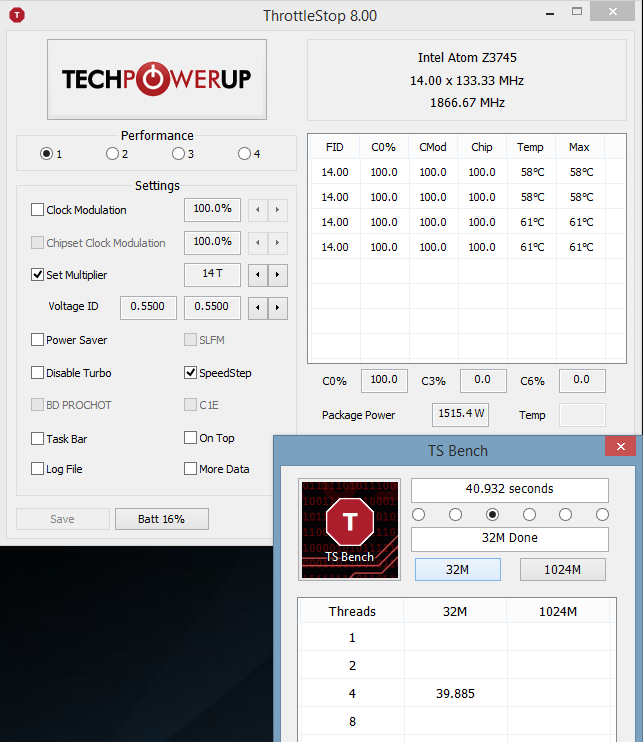
Task: Toggle the C1E checkbox
Action: [190, 405]
